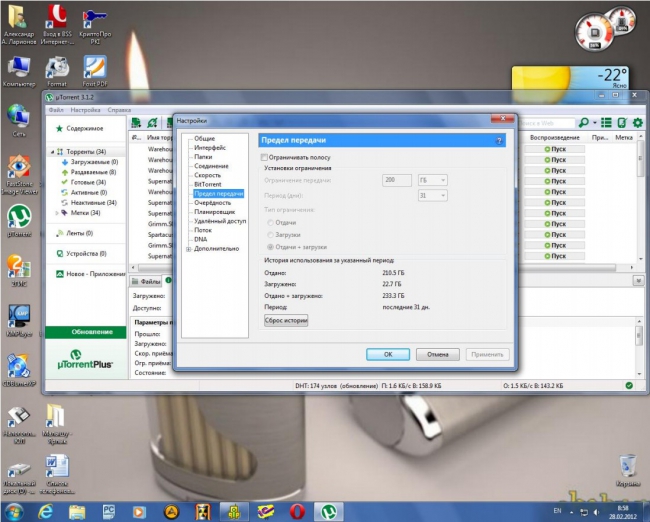Open the Компьютер desktop icon
The image size is (650, 522).
19,72
